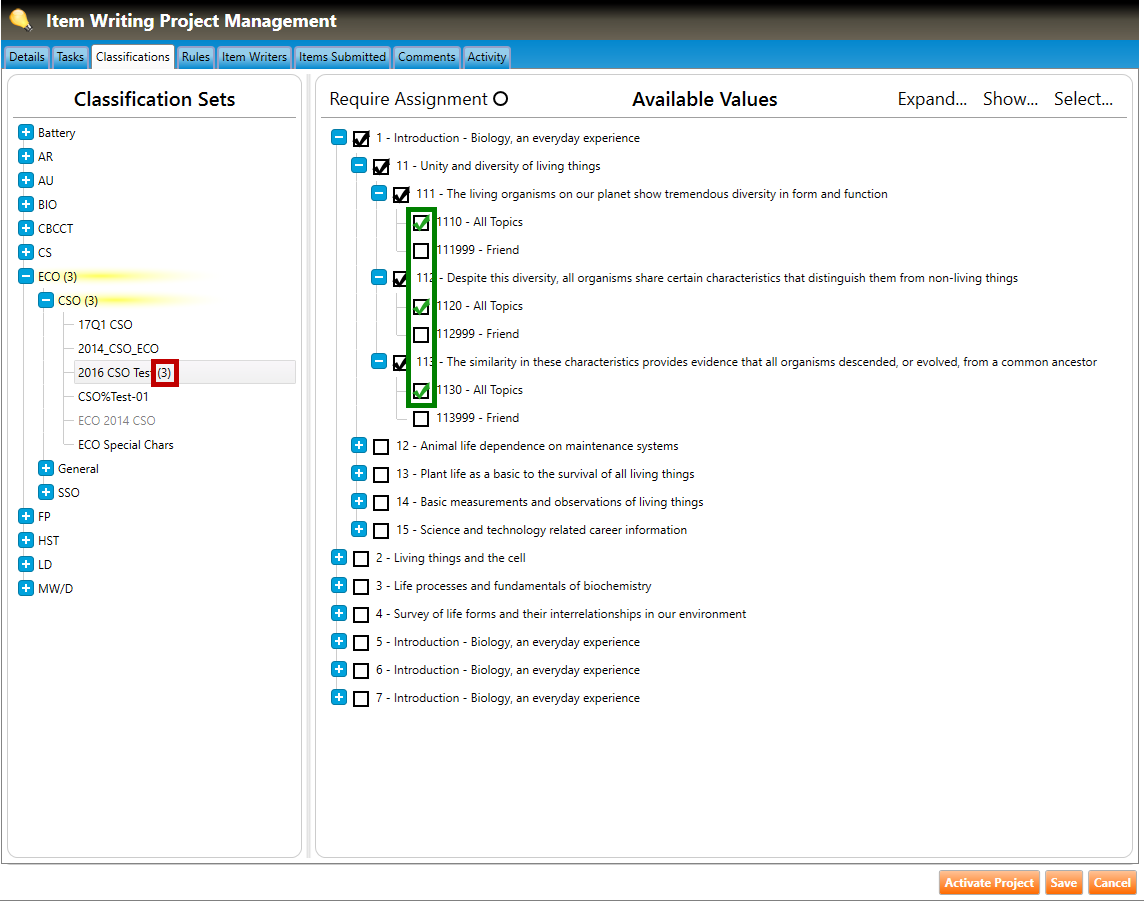Expand 12 - Animal life dependence node
The height and width of the screenshot is (901, 1144).
click(x=359, y=446)
